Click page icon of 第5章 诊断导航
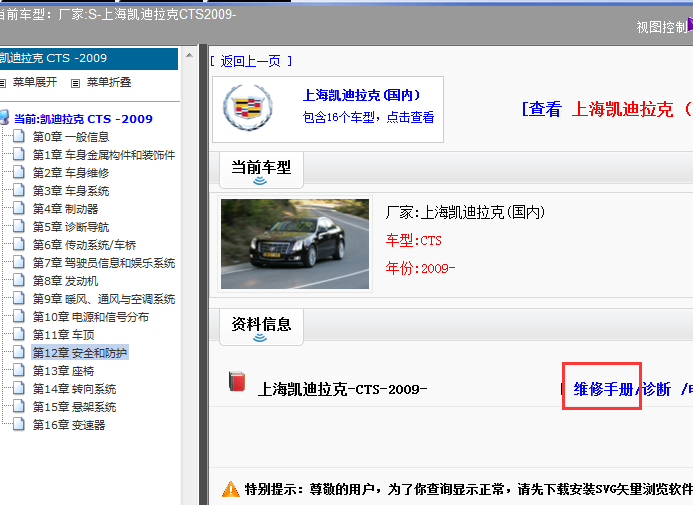Screen dimensions: 693x505 click(19, 226)
